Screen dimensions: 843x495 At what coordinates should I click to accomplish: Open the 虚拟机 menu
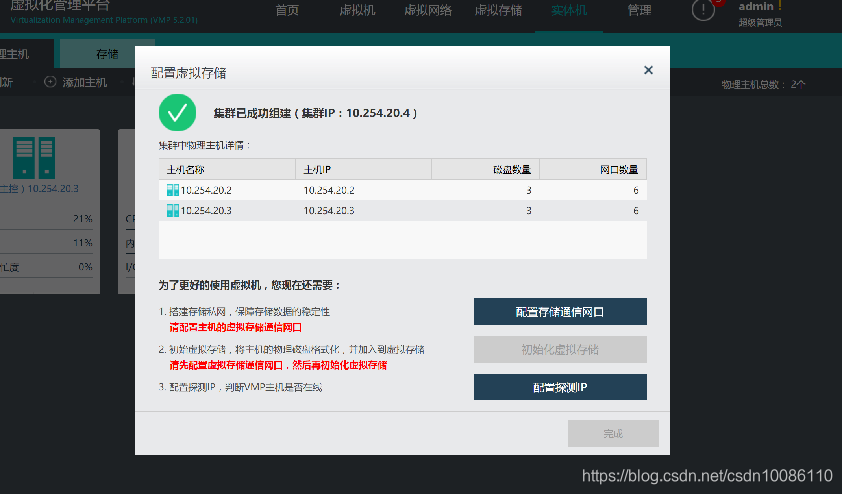coord(358,10)
